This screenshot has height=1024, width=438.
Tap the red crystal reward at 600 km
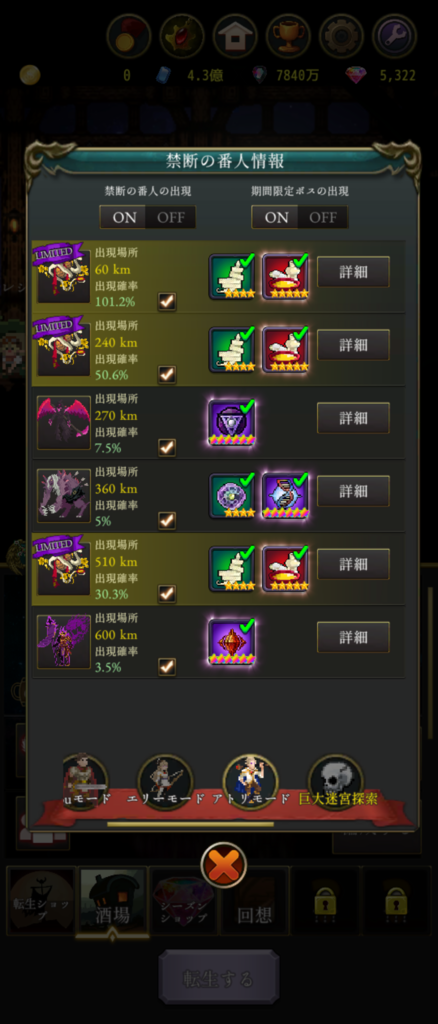232,642
